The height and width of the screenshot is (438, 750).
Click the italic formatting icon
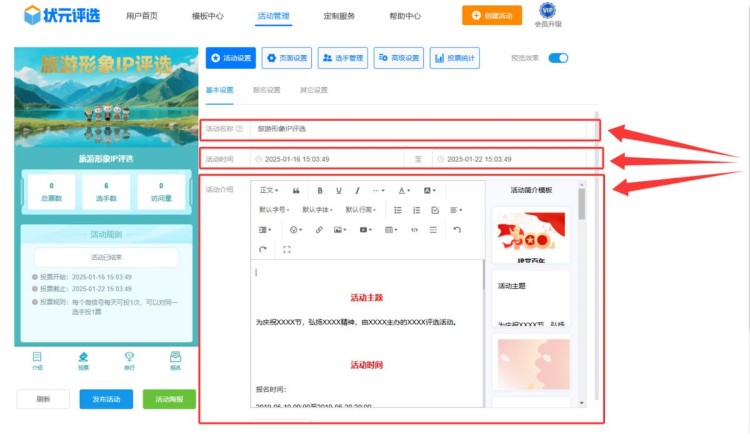point(358,190)
